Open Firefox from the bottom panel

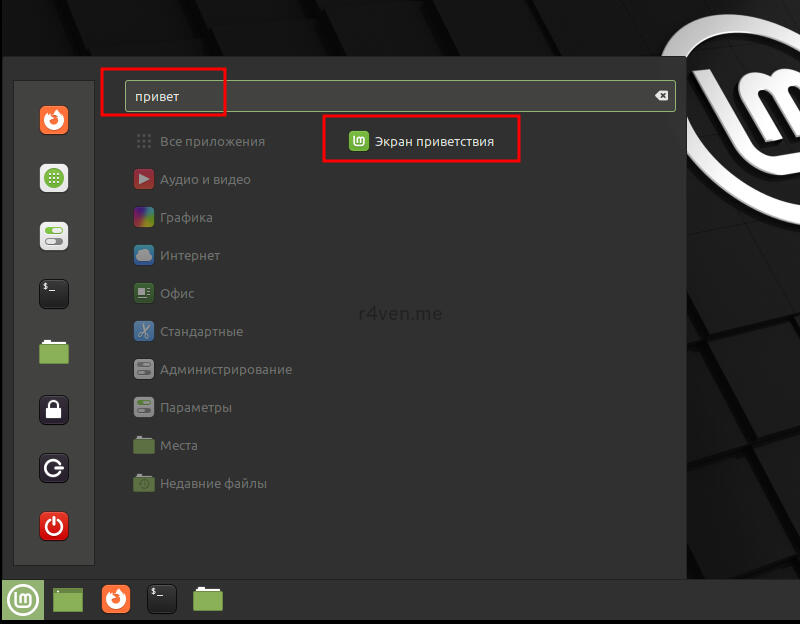[116, 599]
